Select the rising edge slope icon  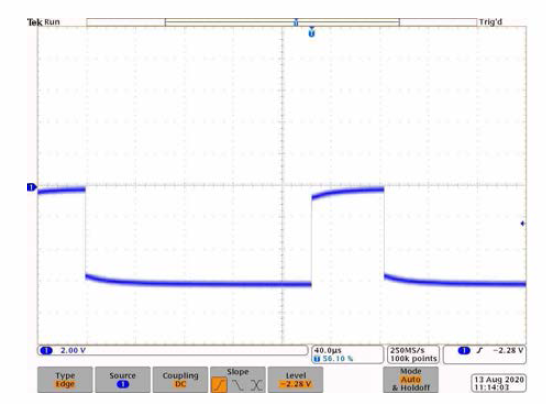[x=219, y=385]
